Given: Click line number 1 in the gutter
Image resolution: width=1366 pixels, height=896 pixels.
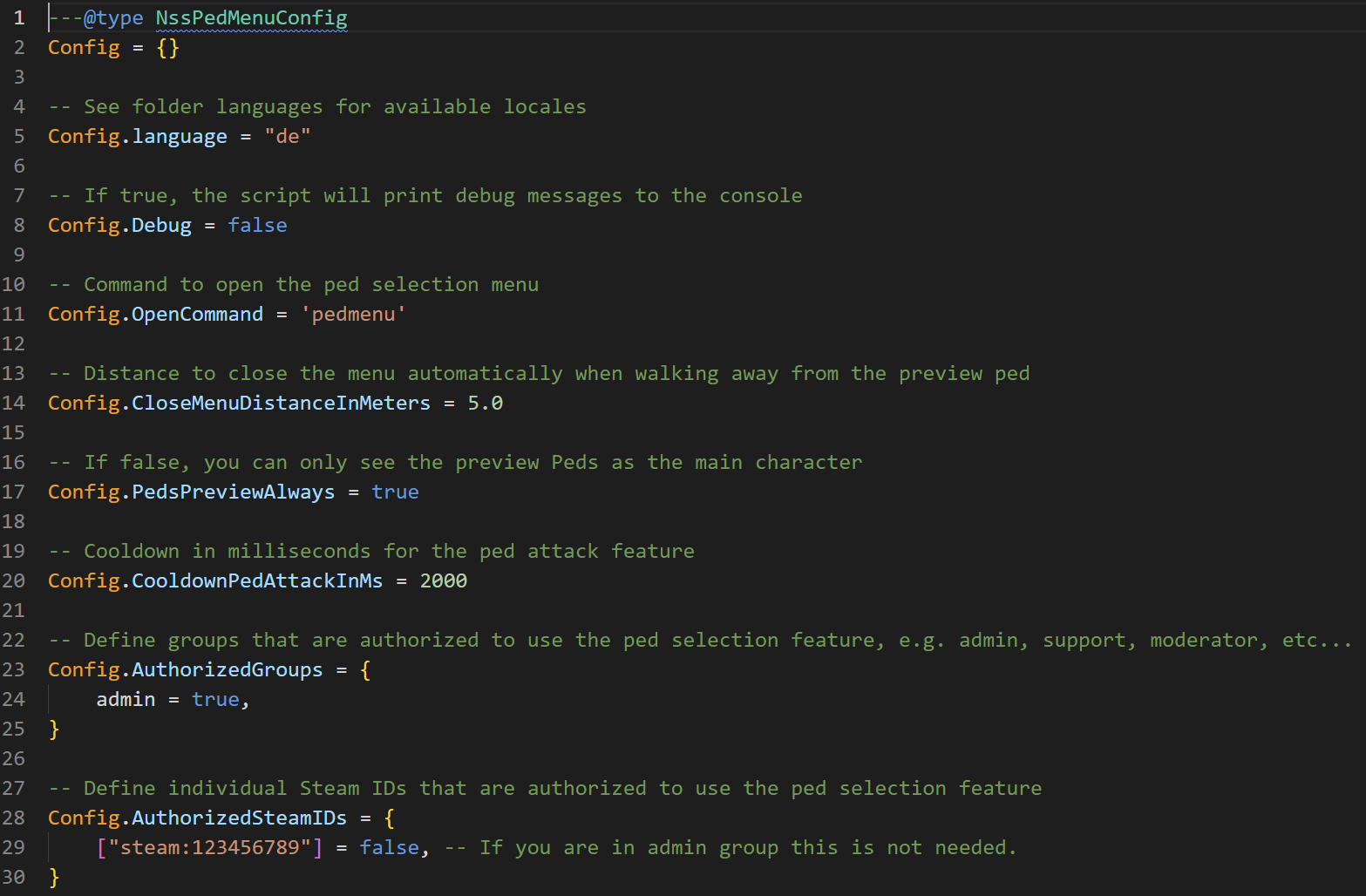Looking at the screenshot, I should (18, 17).
